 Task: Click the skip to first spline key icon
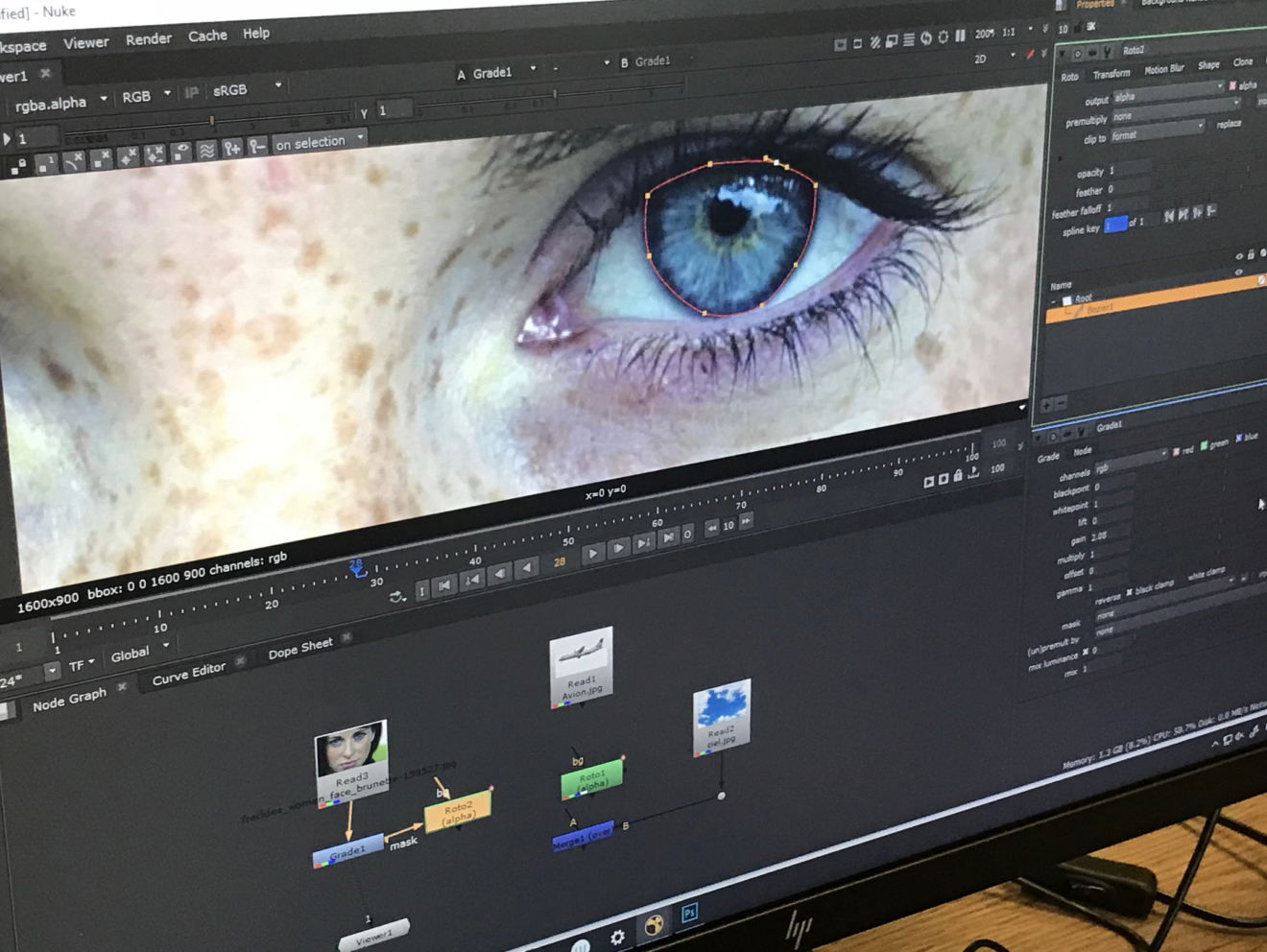[1168, 213]
